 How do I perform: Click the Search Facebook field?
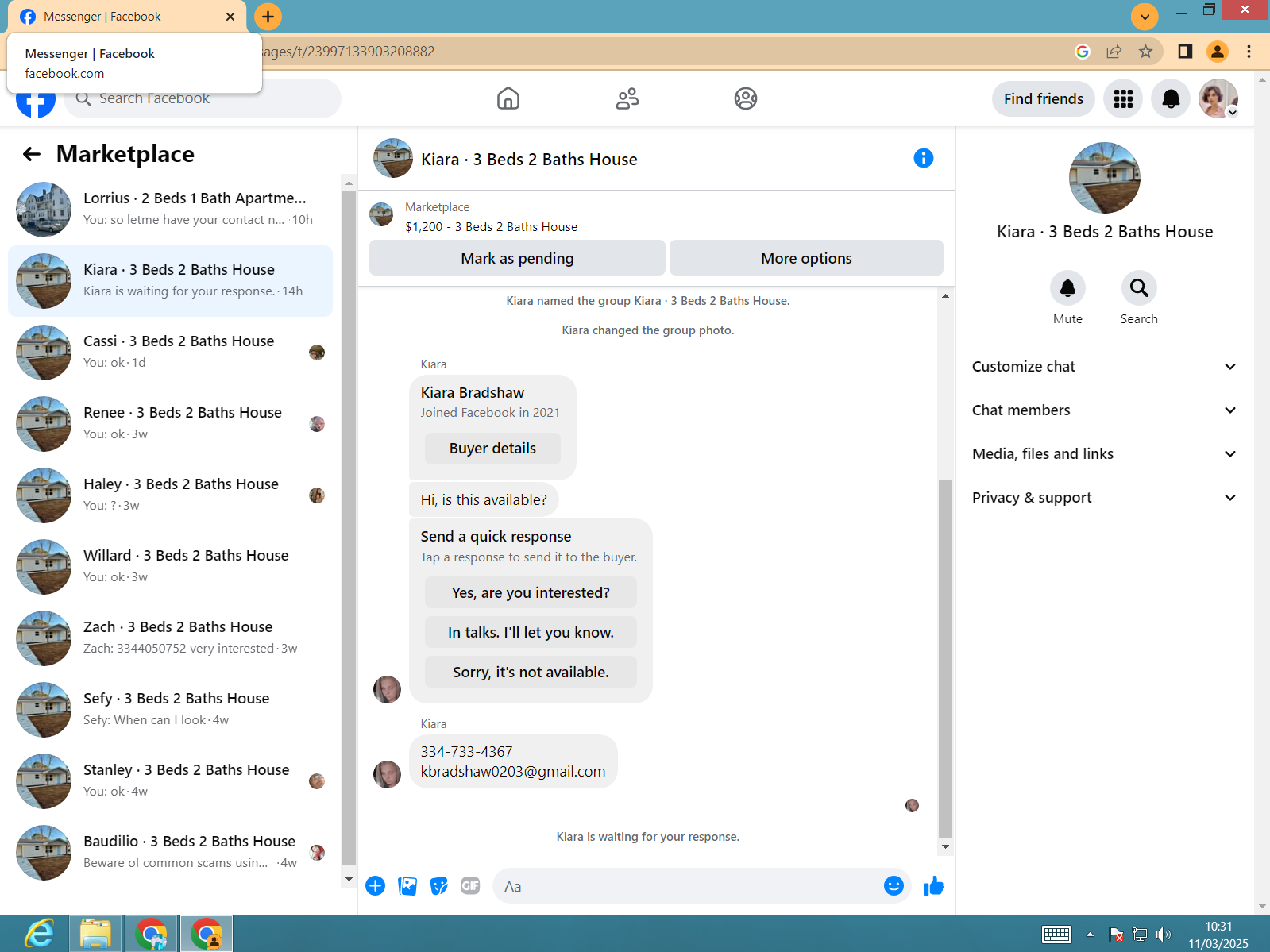(x=203, y=98)
